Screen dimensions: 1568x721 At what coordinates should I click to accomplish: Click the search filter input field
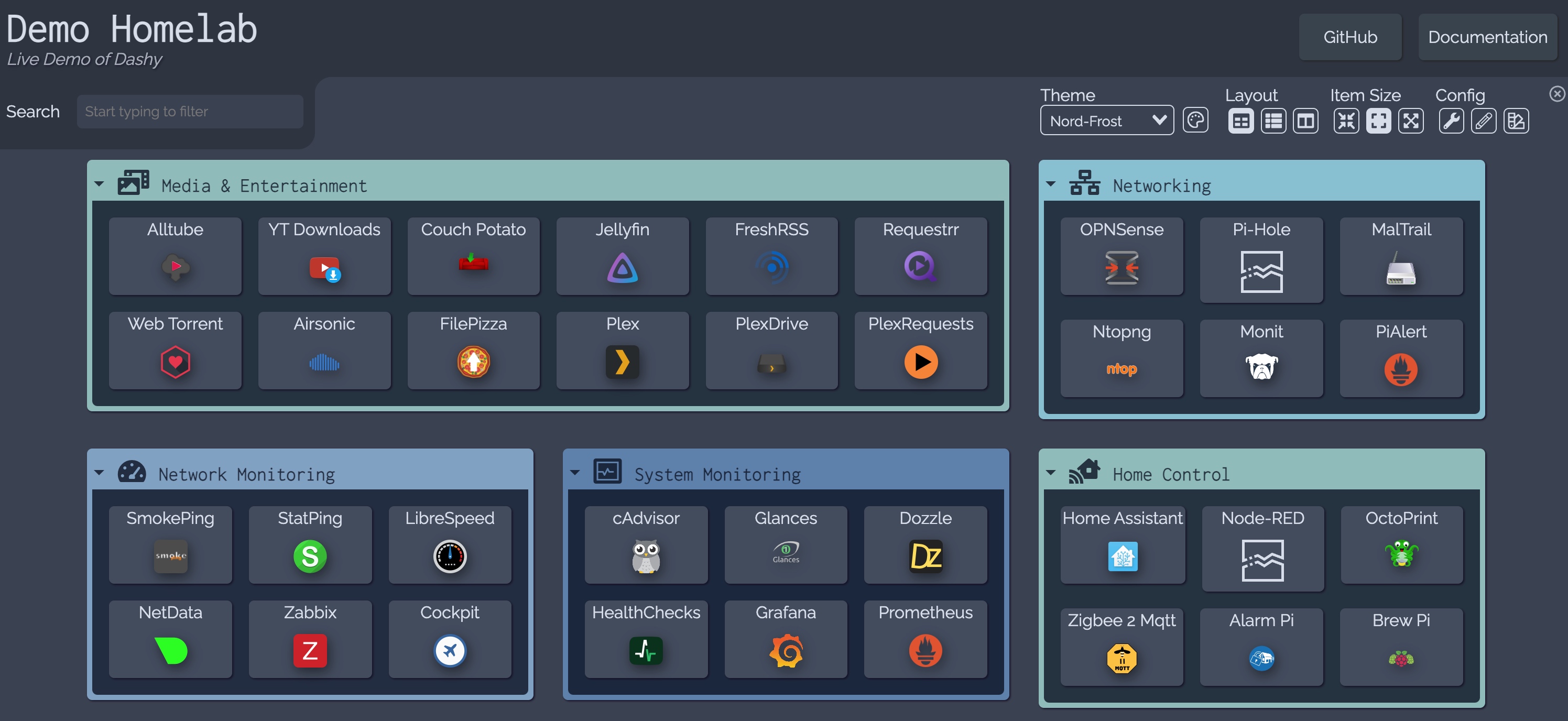coord(189,111)
